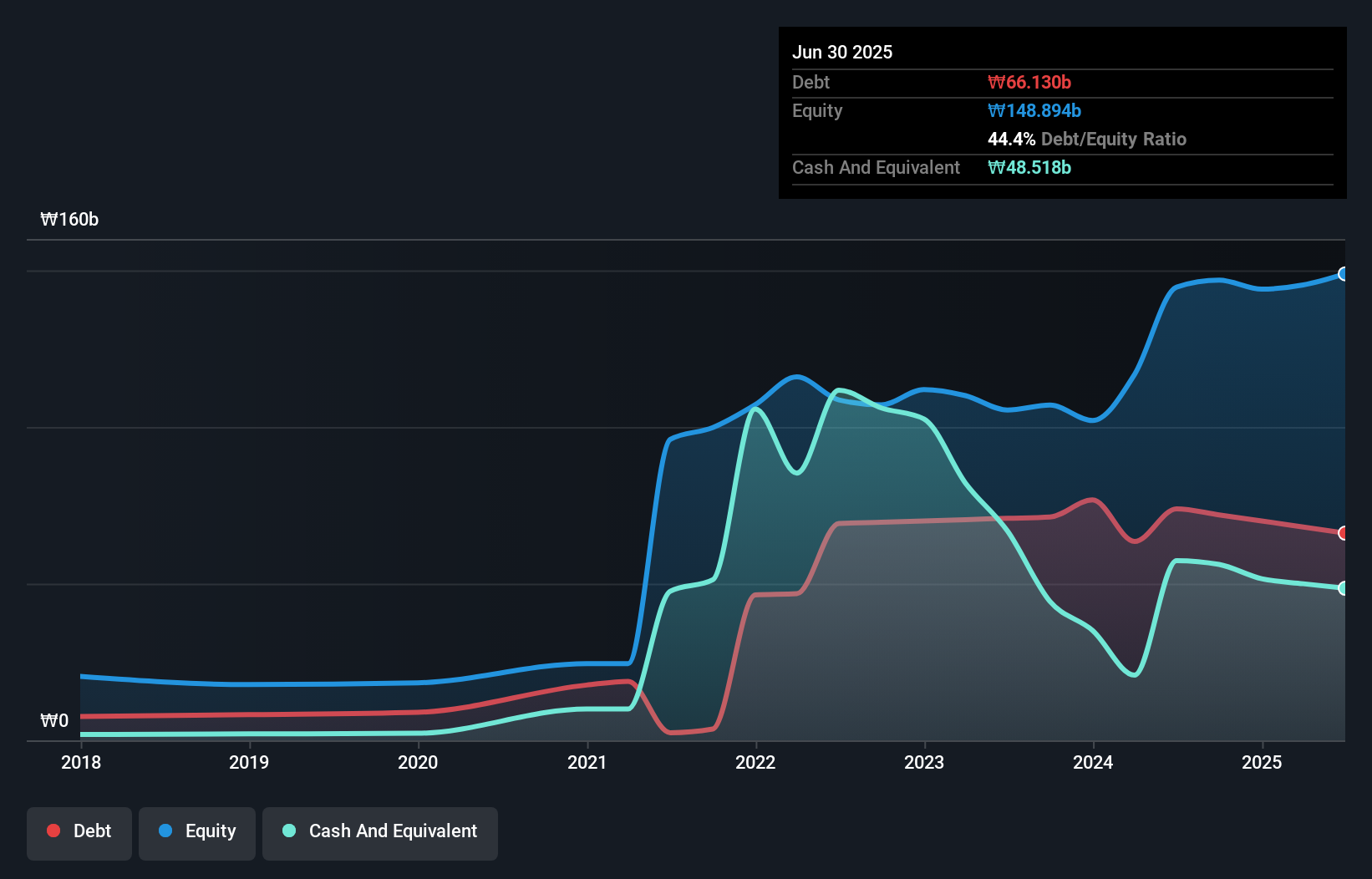Click the teal won symbol beside Cash value

coord(994,167)
